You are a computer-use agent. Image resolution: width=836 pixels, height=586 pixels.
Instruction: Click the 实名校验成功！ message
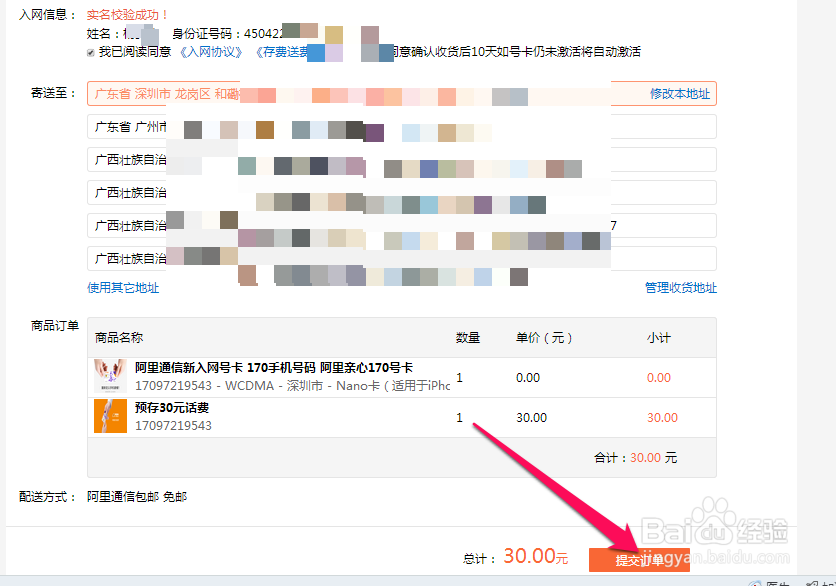[127, 15]
